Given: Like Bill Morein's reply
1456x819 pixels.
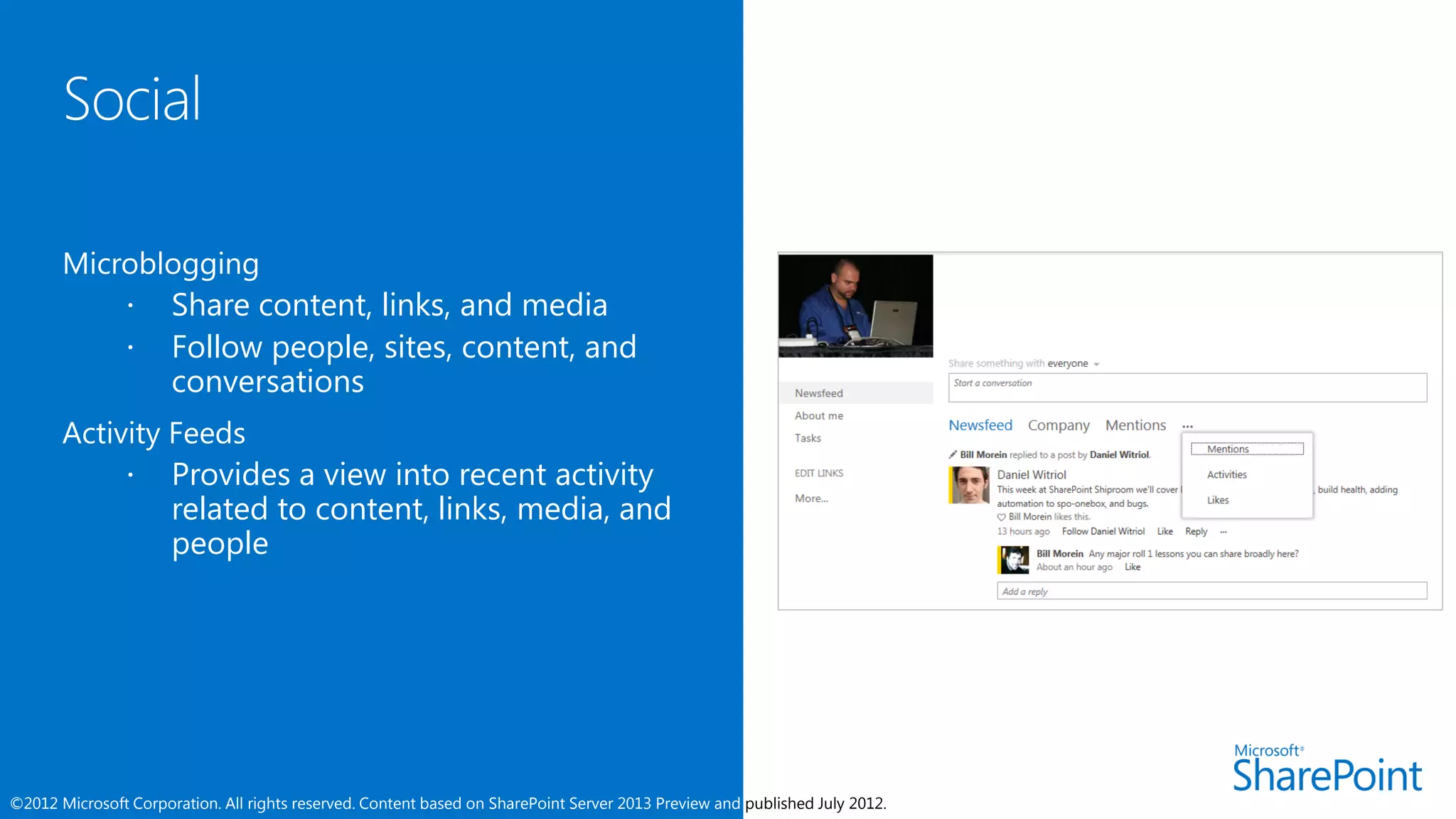Looking at the screenshot, I should point(1132,567).
